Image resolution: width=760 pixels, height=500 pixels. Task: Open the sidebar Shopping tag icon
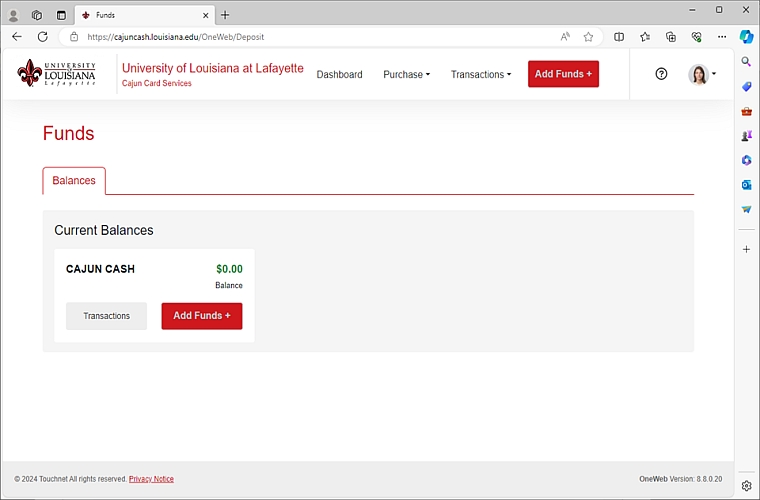click(x=746, y=86)
